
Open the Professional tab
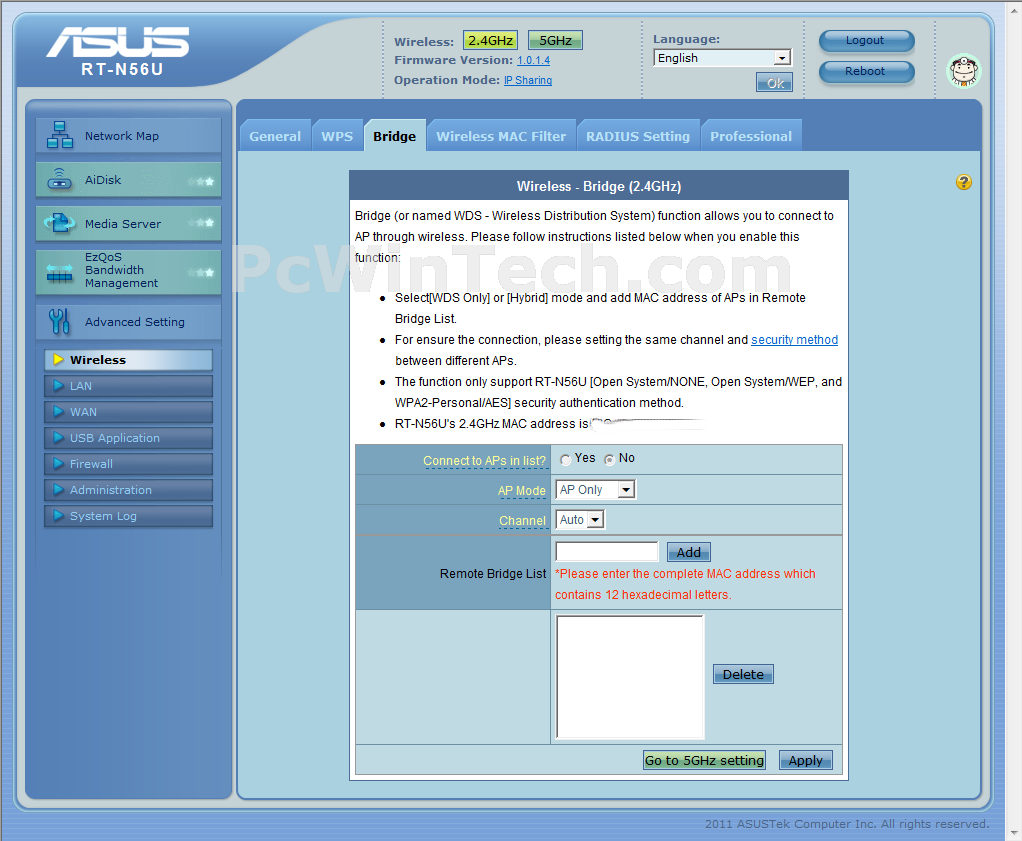pyautogui.click(x=751, y=136)
